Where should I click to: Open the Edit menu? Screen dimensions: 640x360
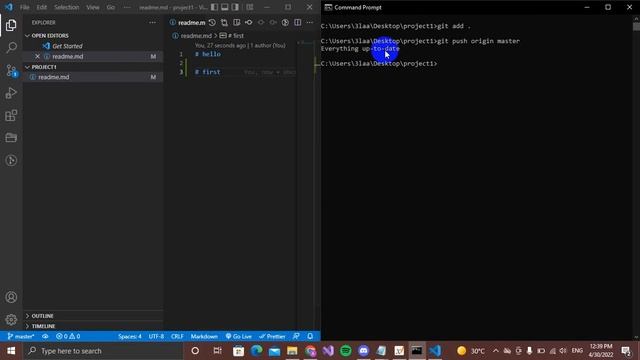pyautogui.click(x=41, y=7)
